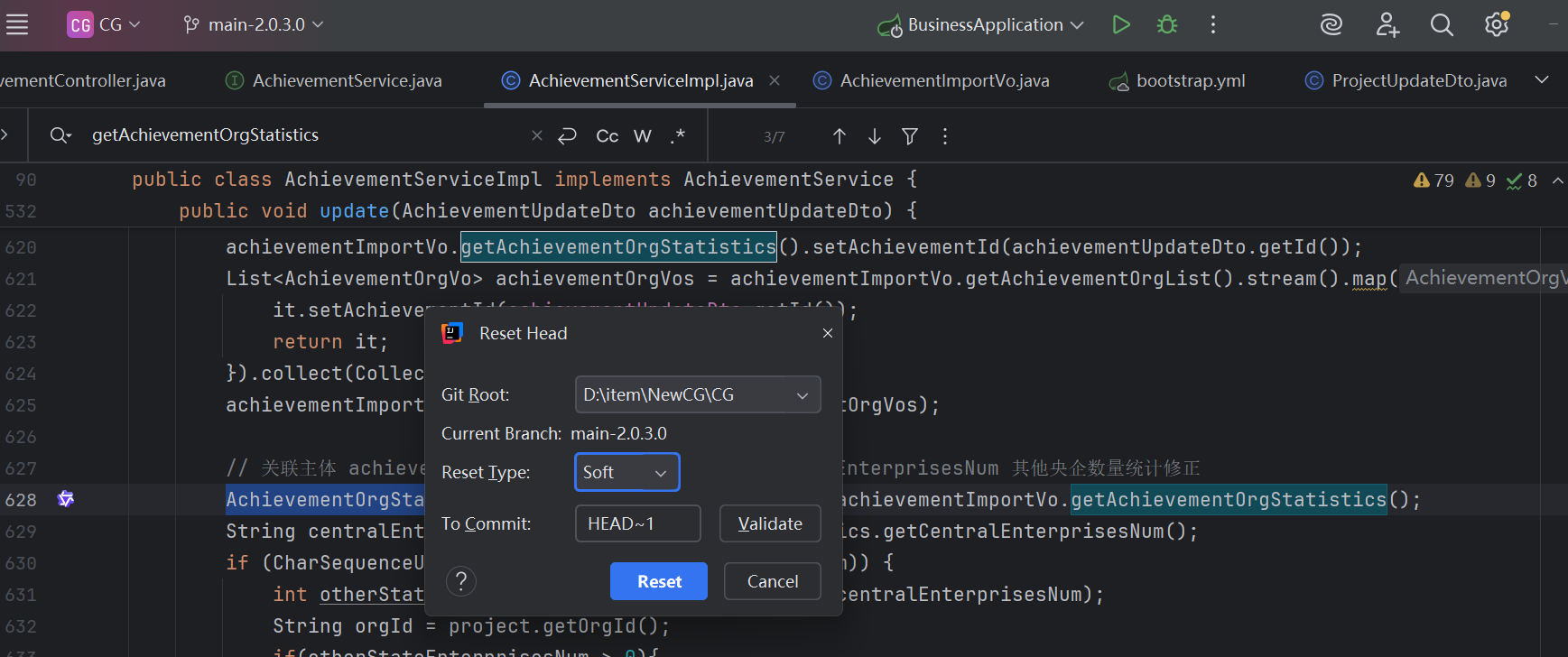The height and width of the screenshot is (657, 1568).
Task: Open search filter options
Action: pos(910,135)
